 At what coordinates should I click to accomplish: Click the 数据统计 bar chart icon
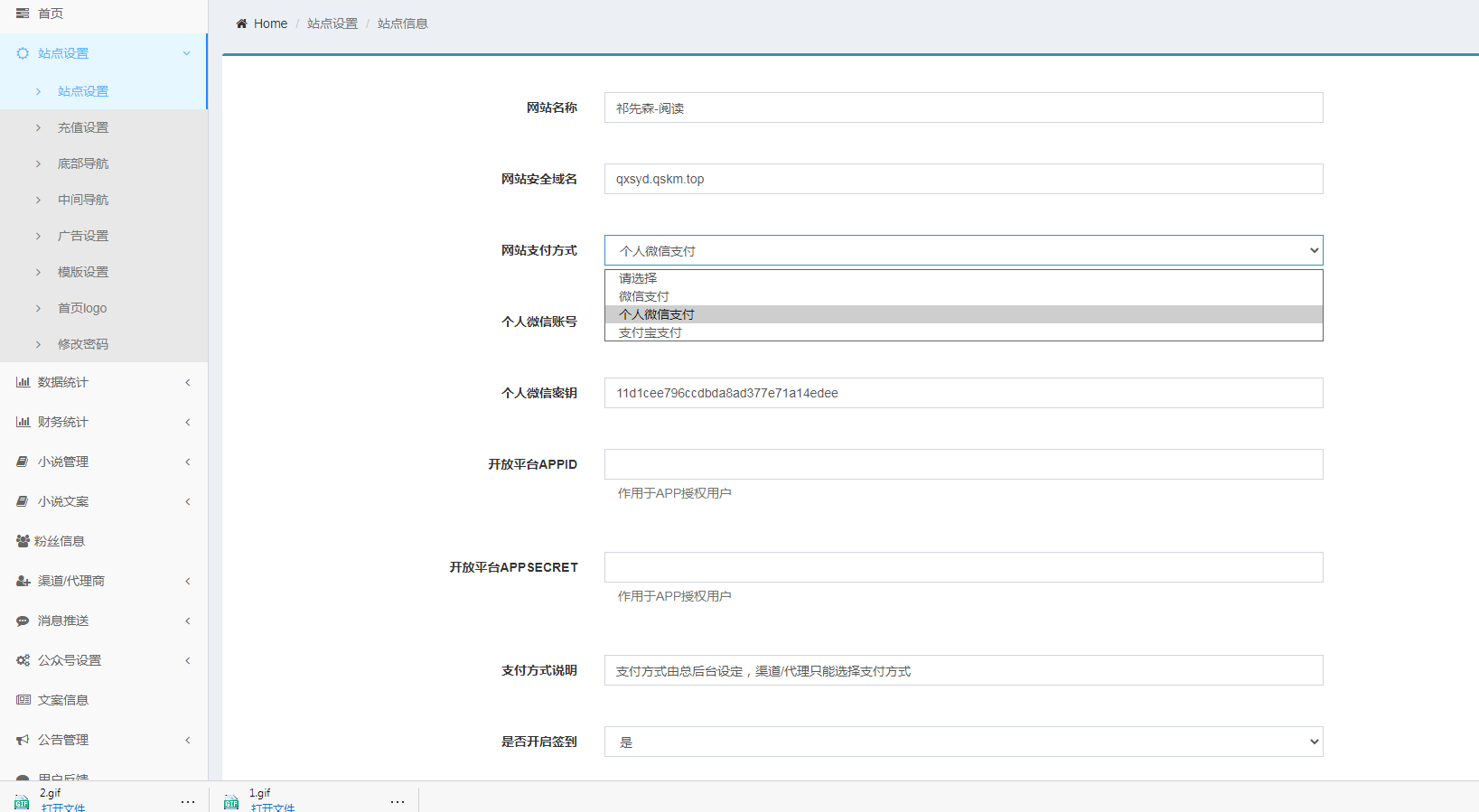point(23,382)
